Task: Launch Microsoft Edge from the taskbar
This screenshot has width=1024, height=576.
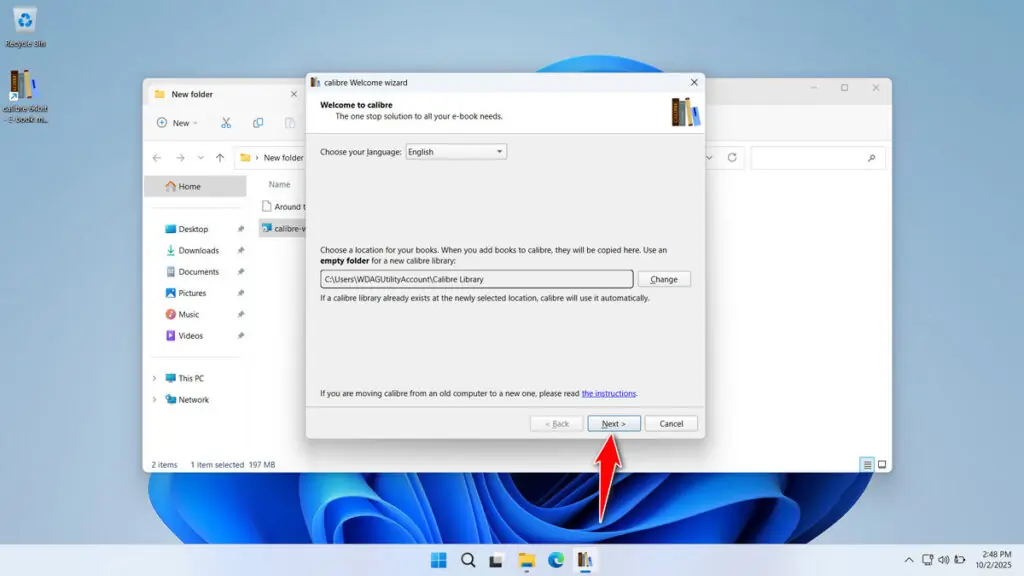Action: coord(555,560)
